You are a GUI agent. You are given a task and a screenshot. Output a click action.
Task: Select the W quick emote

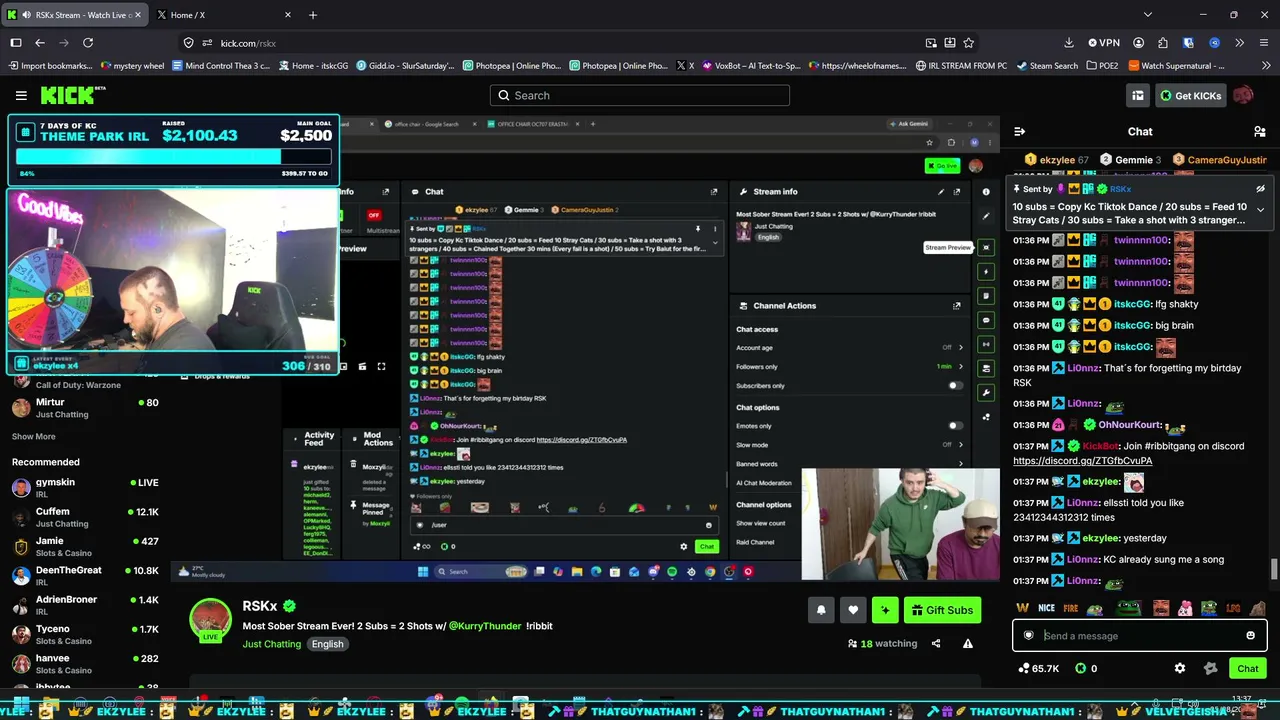pyautogui.click(x=1022, y=608)
